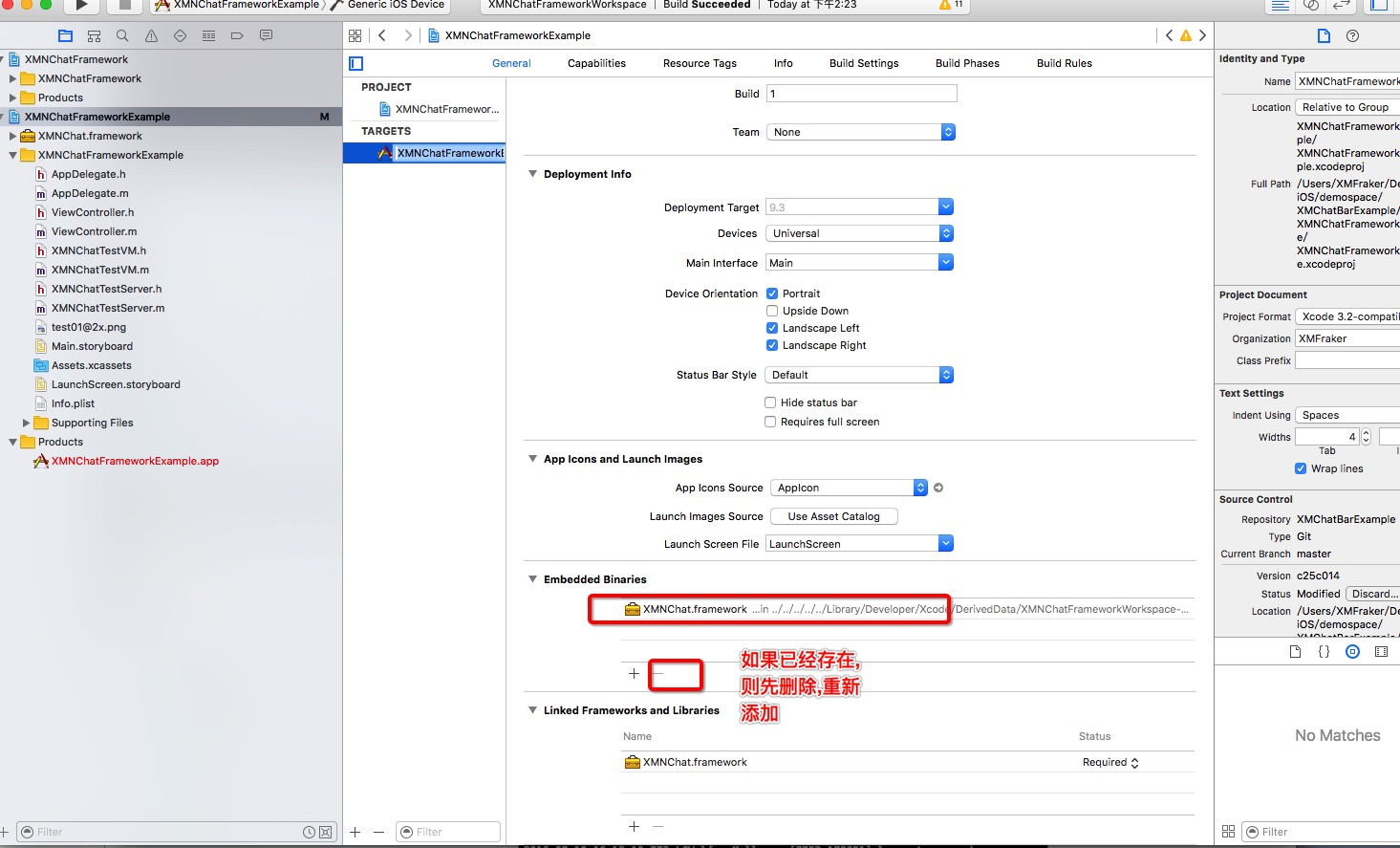Show the Object library icon
The image size is (1400, 848).
point(1352,651)
